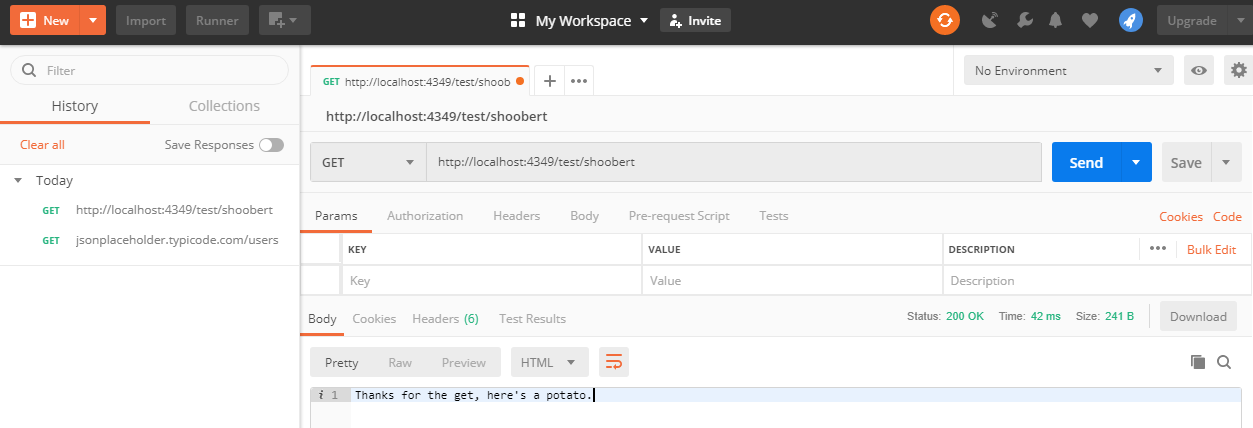
Task: Switch to the Collections tab
Action: pyautogui.click(x=224, y=106)
